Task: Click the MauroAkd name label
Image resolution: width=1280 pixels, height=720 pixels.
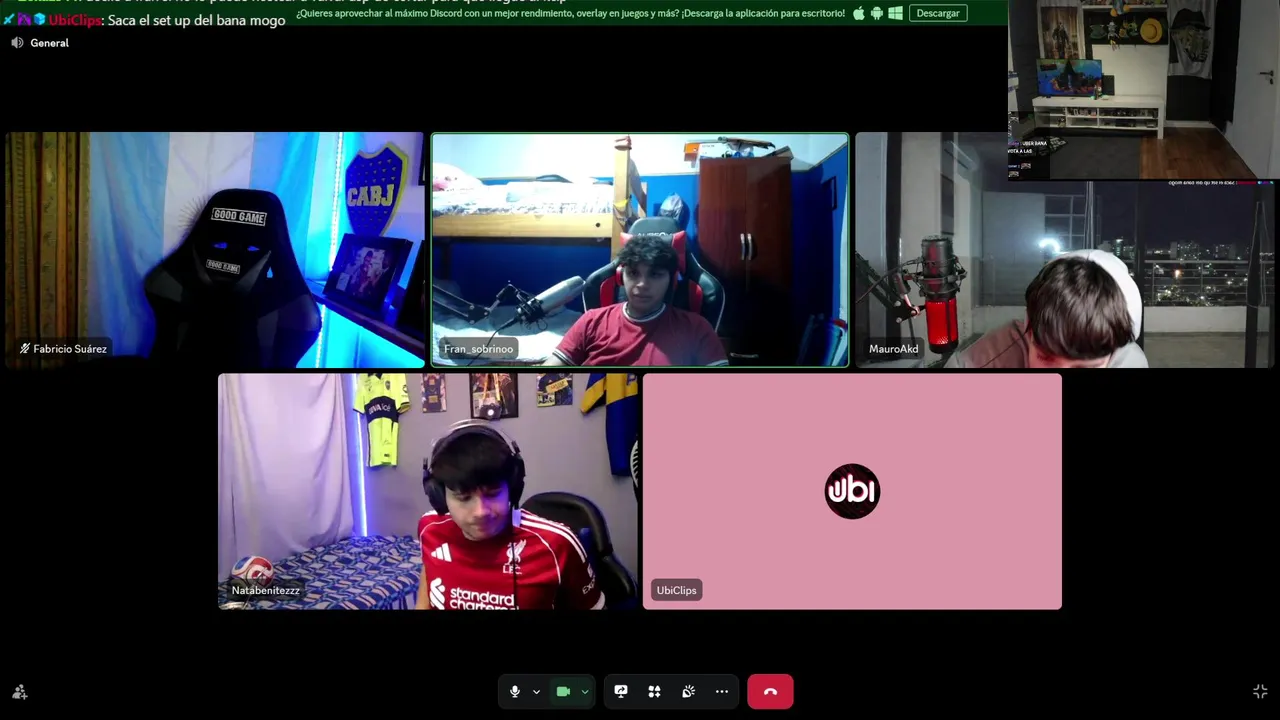Action: 893,349
